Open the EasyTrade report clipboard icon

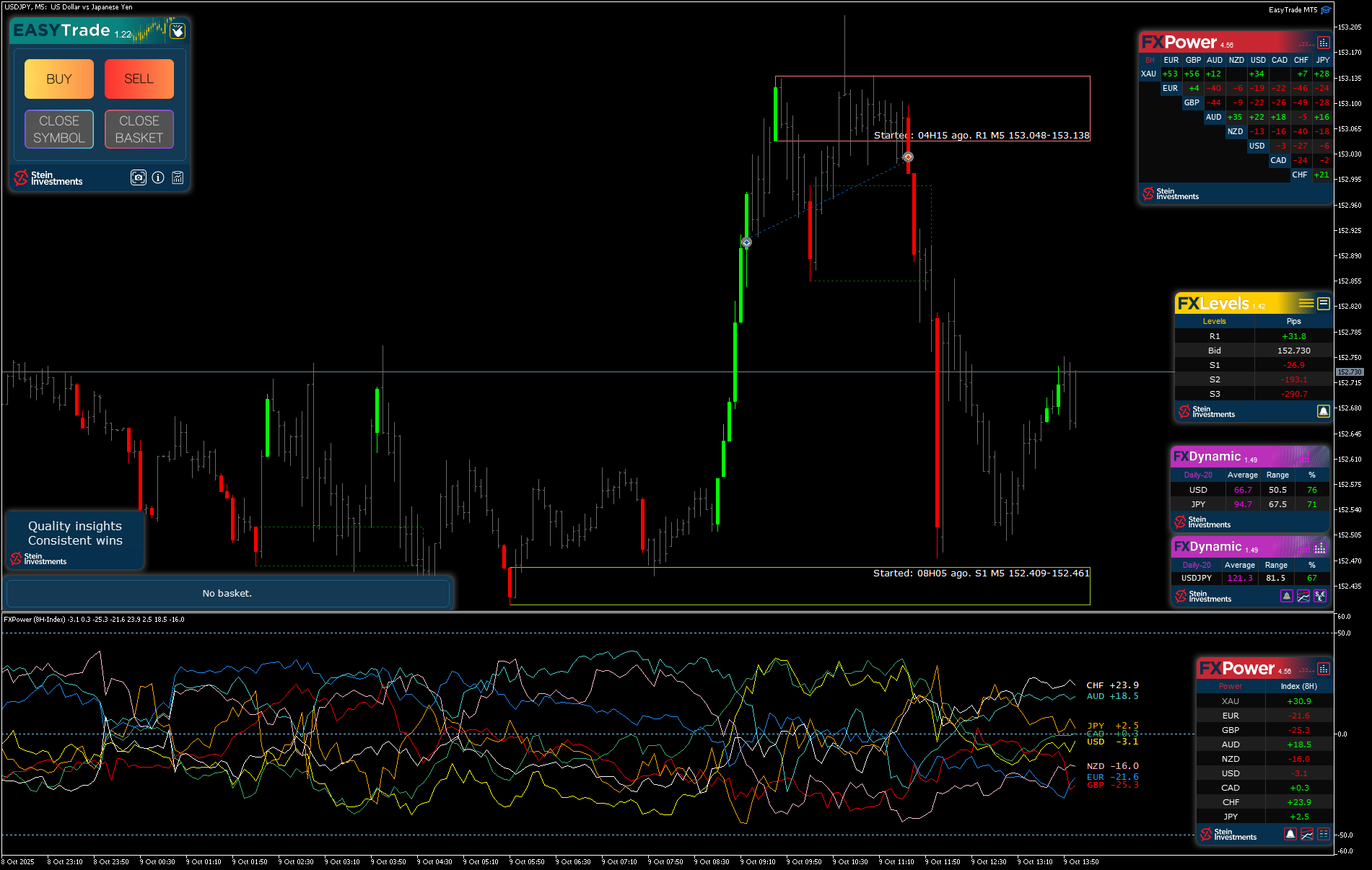click(178, 177)
